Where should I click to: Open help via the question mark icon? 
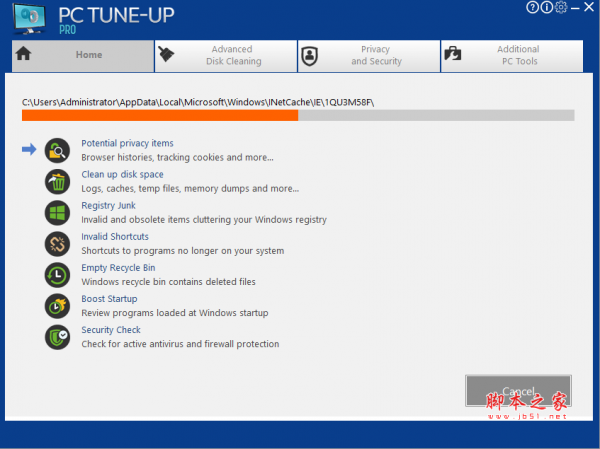(532, 7)
